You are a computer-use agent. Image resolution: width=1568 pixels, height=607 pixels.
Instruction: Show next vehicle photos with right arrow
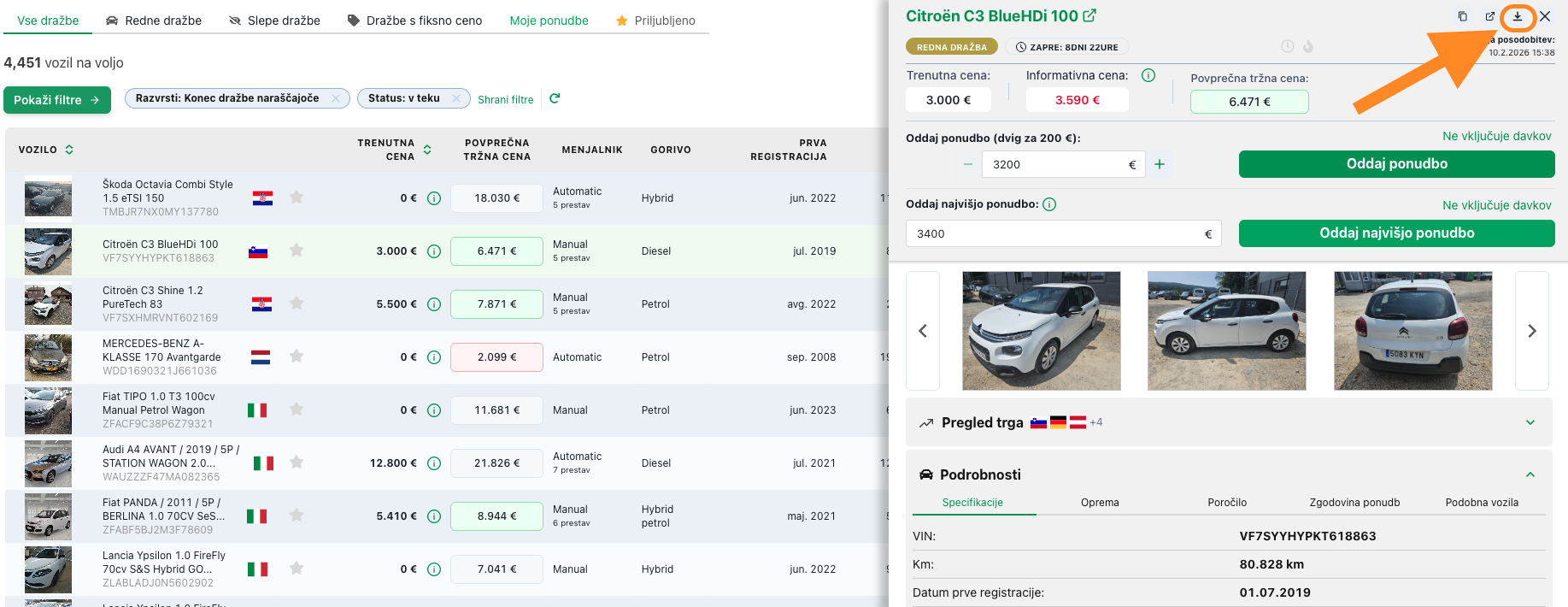(x=1531, y=331)
